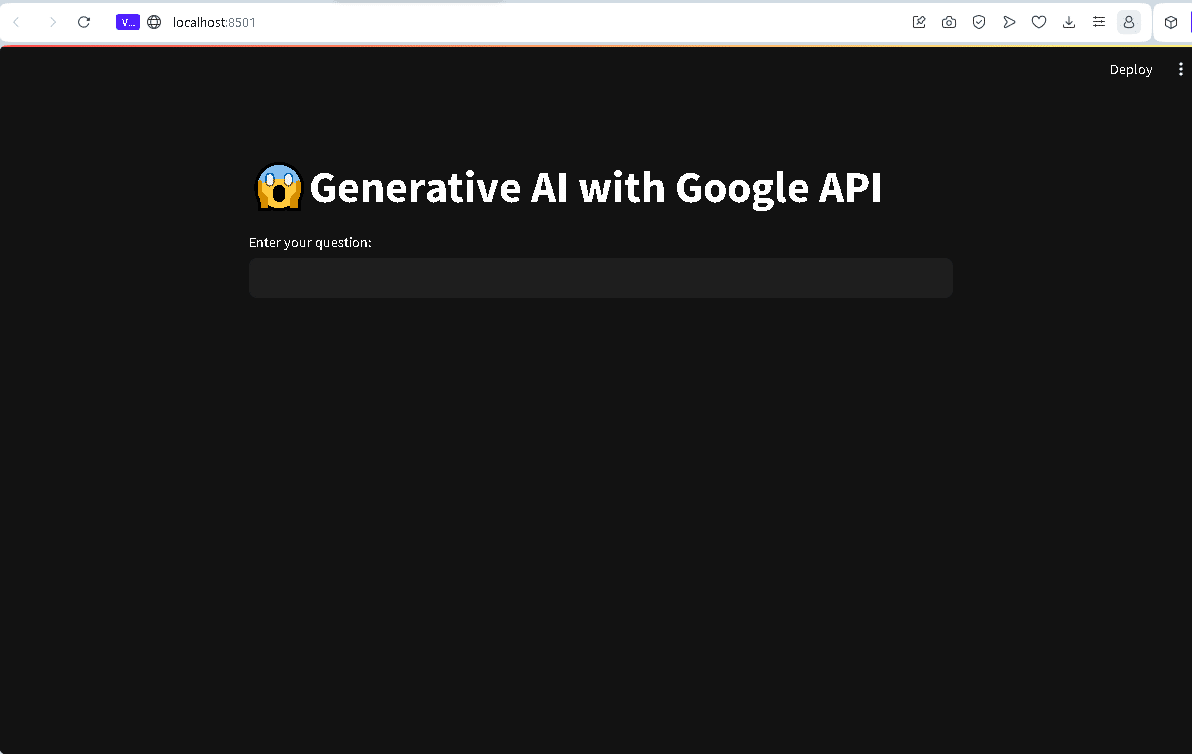
Task: Click the Deploy option in the app header
Action: pyautogui.click(x=1130, y=69)
